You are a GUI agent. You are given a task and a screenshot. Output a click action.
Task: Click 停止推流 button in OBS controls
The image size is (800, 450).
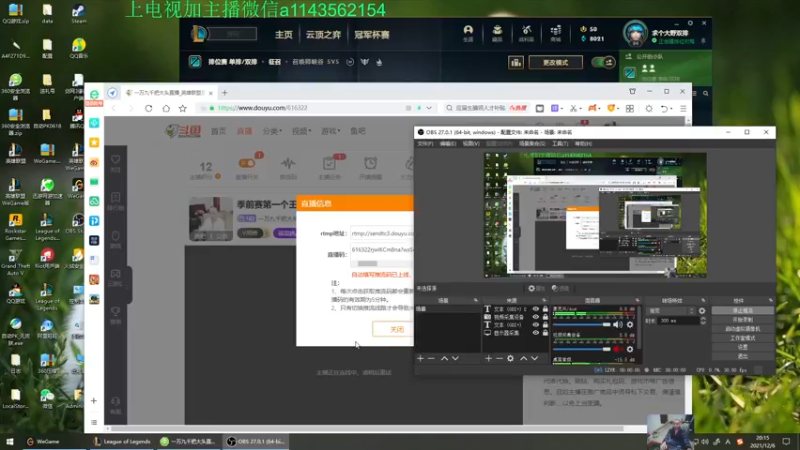coord(742,310)
